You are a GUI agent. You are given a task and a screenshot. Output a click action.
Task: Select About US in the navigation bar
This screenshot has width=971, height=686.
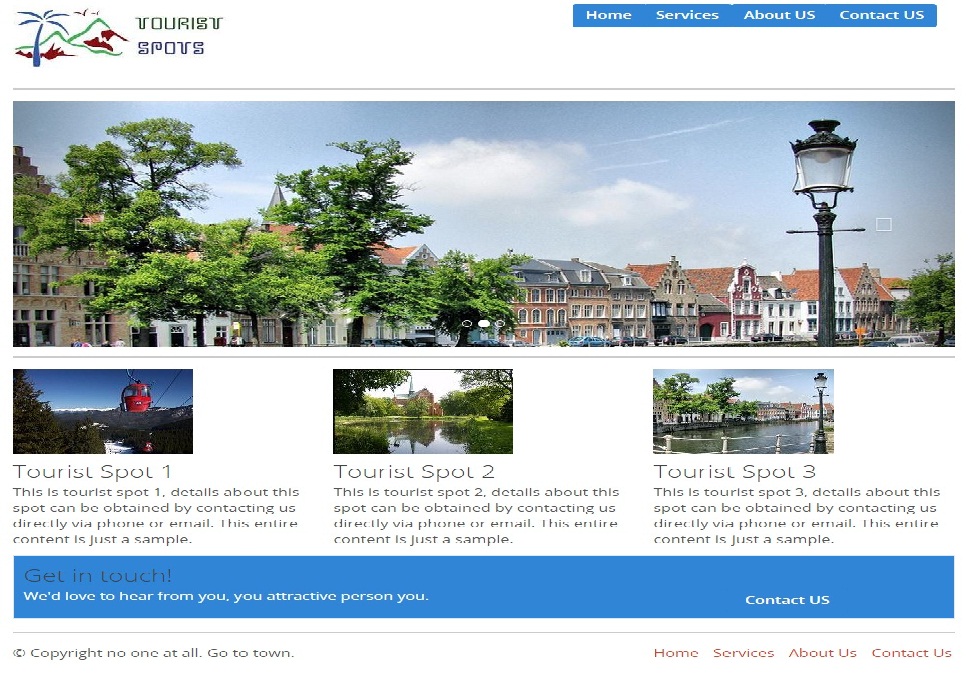click(x=780, y=14)
